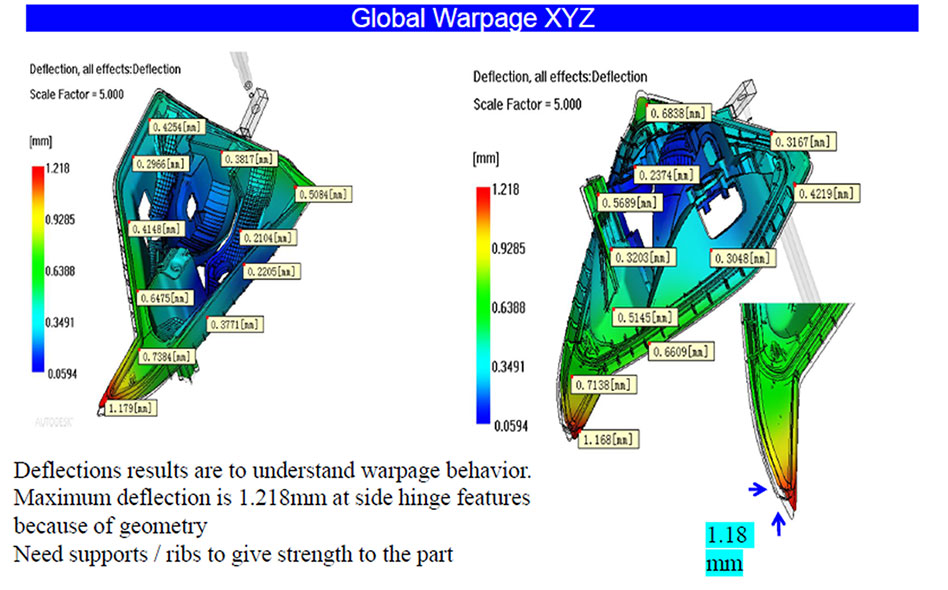Select the 0.3167 mm probe label

coord(804,142)
